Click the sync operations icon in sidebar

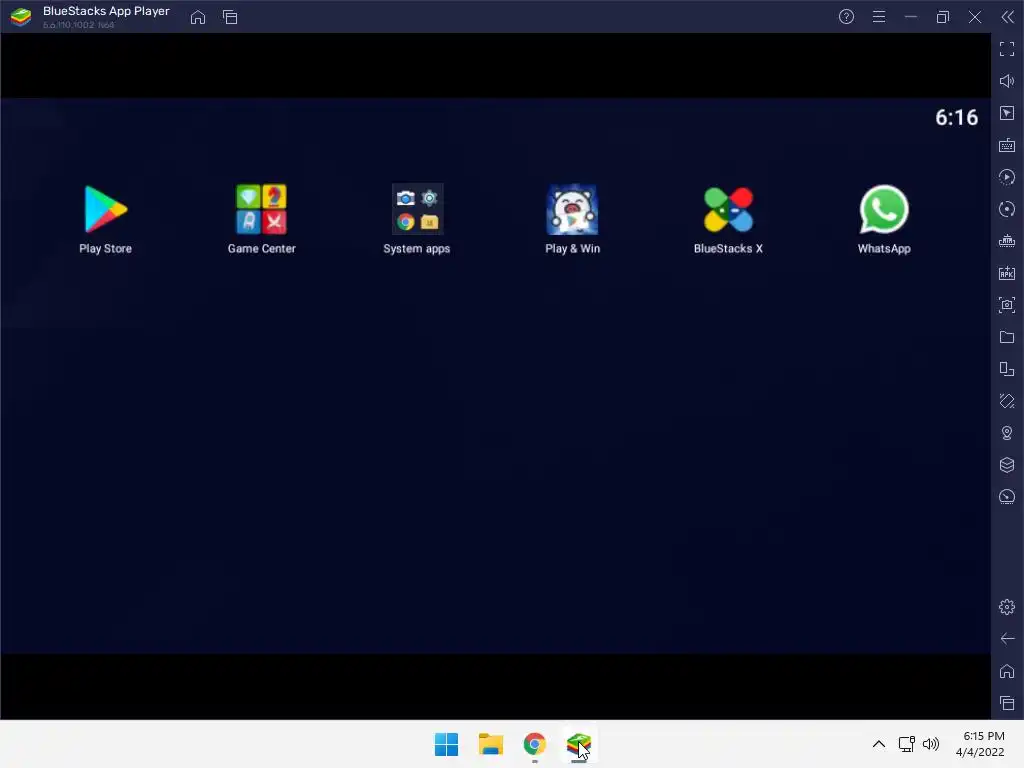pos(1007,209)
